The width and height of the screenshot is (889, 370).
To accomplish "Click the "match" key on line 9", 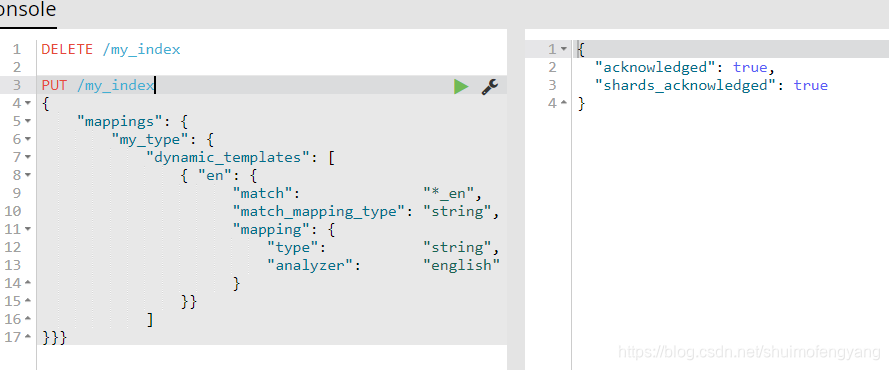I will tap(262, 193).
